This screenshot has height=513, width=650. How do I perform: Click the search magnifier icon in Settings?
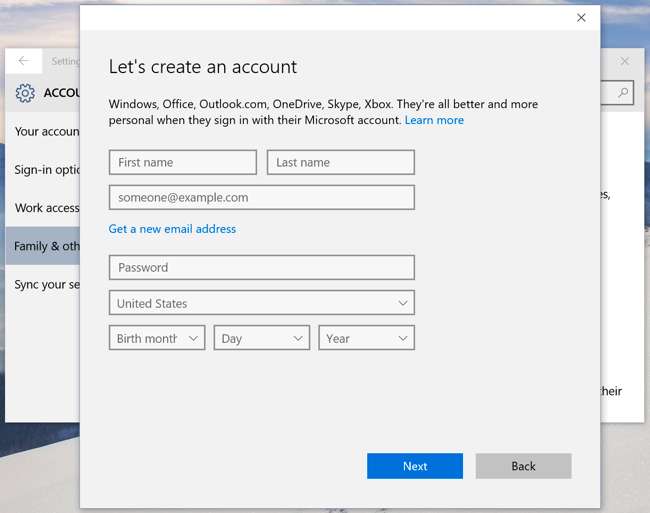624,93
